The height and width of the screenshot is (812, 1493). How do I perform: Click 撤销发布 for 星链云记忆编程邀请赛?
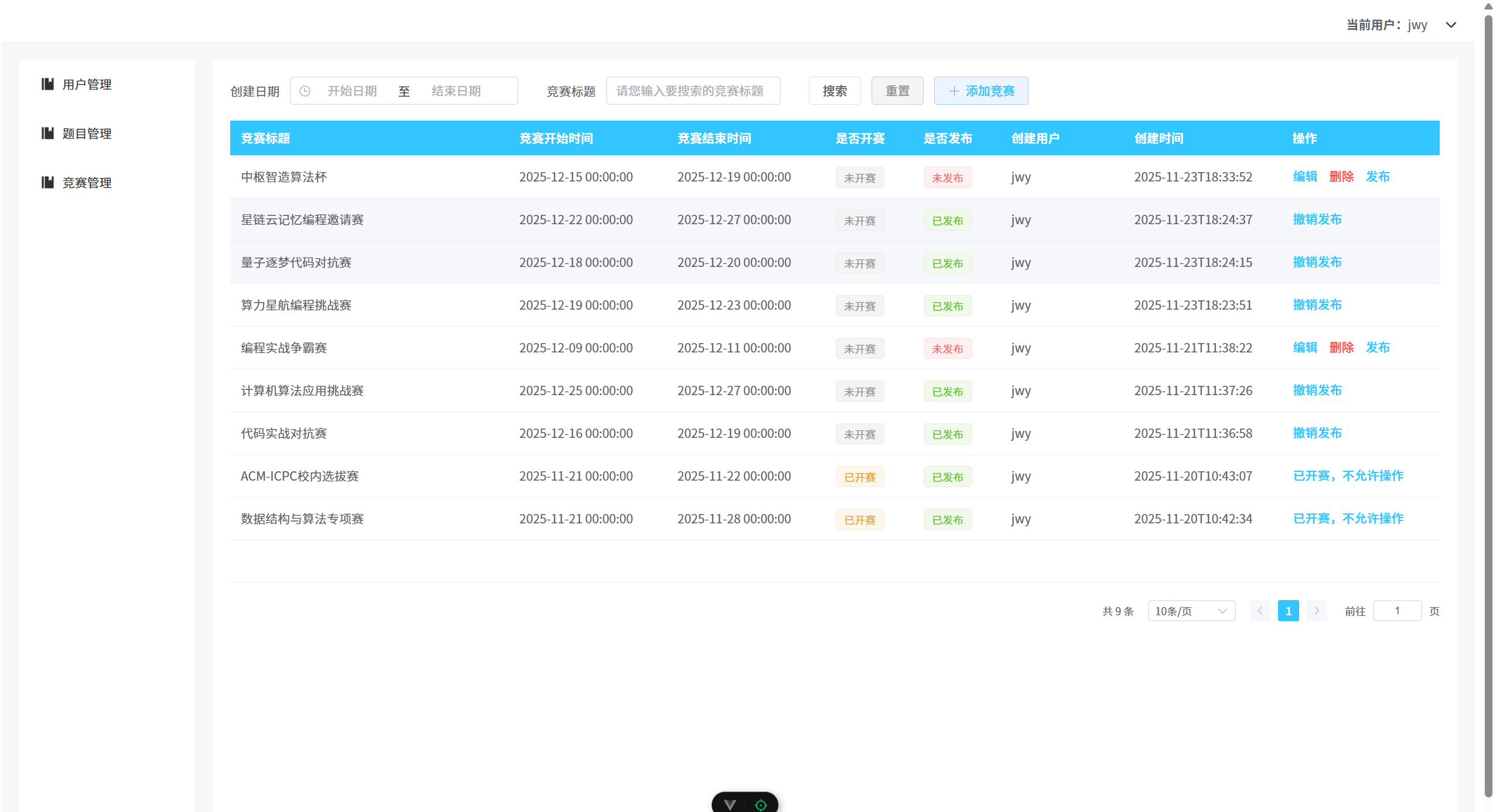[1317, 220]
